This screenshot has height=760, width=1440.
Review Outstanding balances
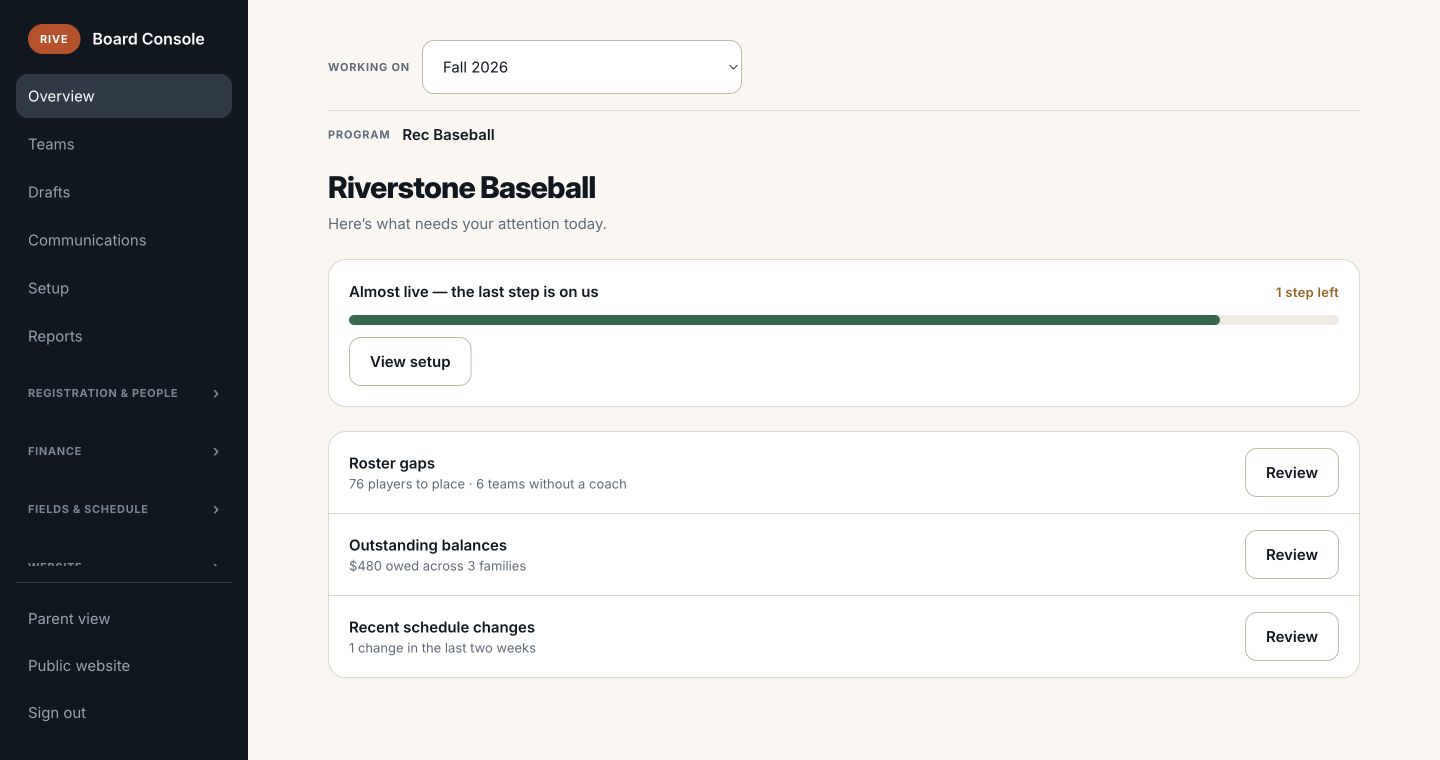[x=1291, y=554]
